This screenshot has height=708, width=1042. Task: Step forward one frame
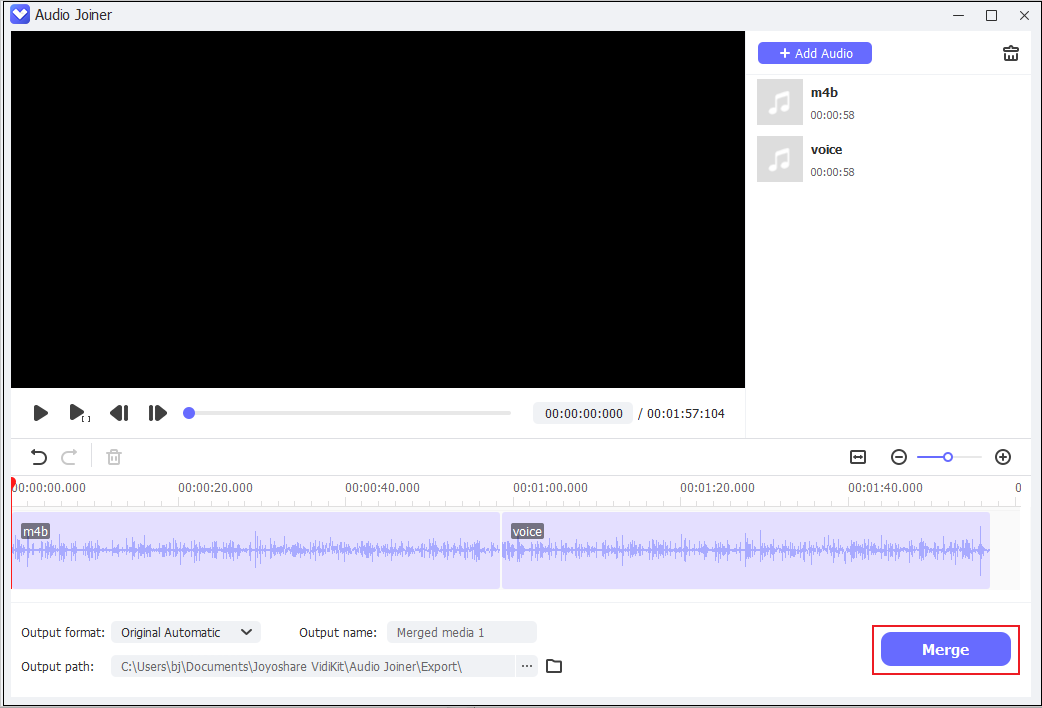(157, 413)
